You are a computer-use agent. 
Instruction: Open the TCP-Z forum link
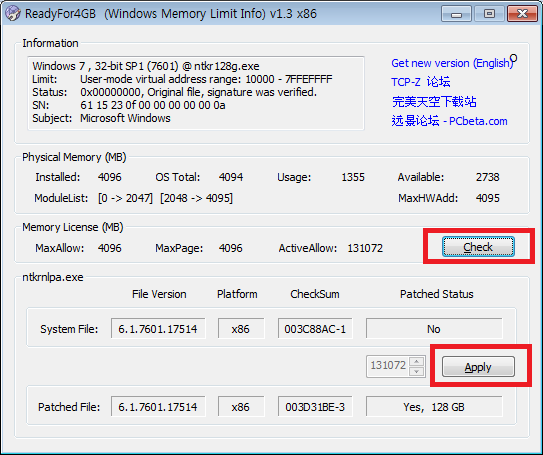pos(421,82)
